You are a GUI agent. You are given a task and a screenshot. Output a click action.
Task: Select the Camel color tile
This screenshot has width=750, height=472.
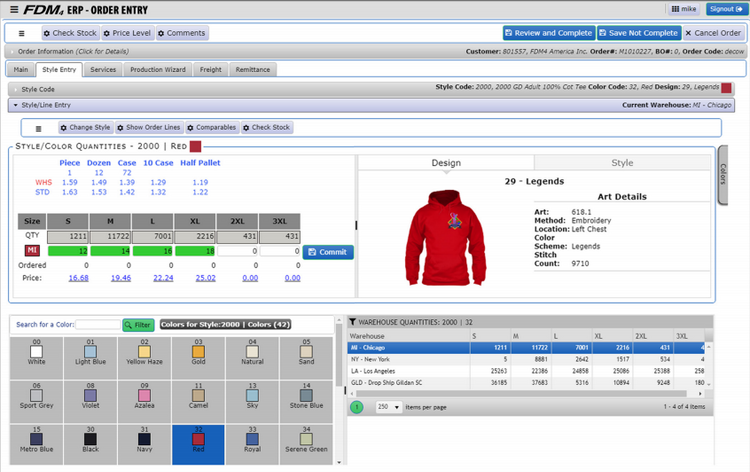coord(199,401)
